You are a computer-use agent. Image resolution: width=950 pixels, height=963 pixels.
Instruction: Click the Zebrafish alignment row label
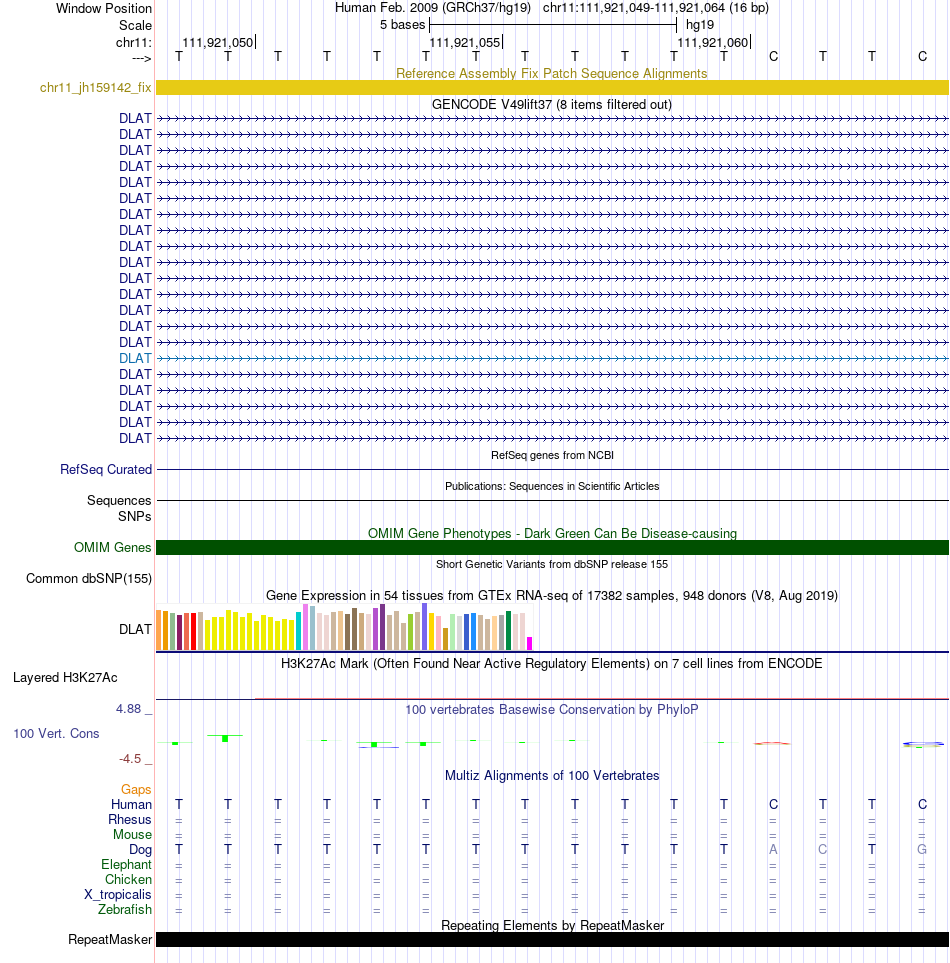125,910
